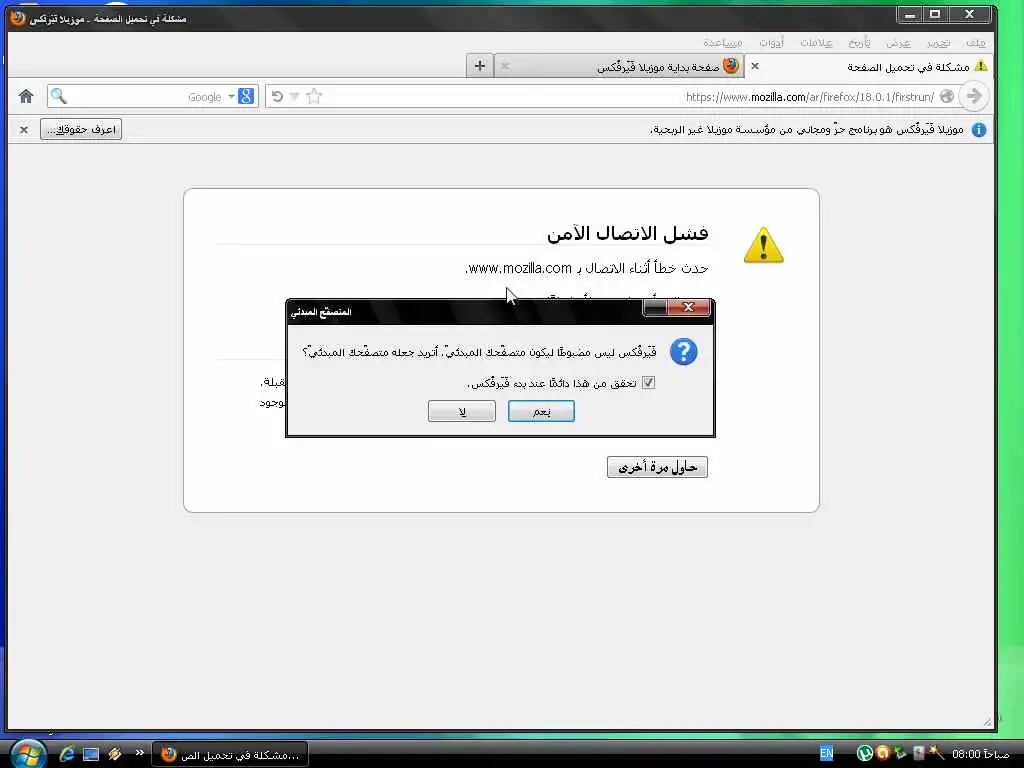Image resolution: width=1024 pixels, height=768 pixels.
Task: Click the blue info icon in the notification bar
Action: pos(978,130)
